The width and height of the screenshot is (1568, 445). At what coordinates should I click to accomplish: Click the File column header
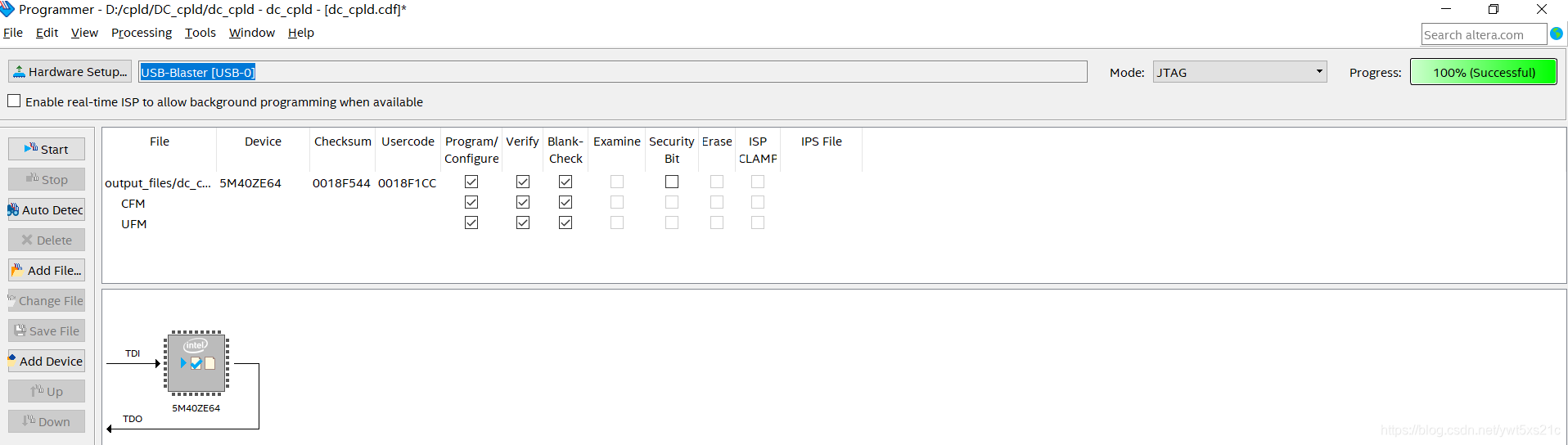tap(160, 142)
